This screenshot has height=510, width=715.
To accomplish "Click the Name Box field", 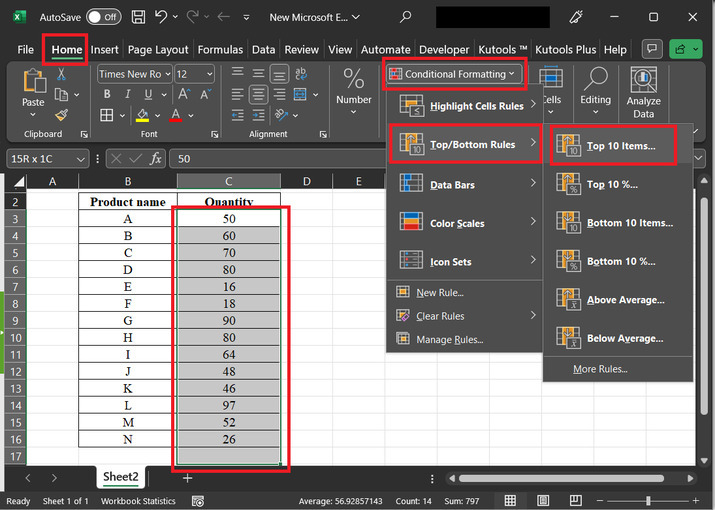I will (x=38, y=158).
